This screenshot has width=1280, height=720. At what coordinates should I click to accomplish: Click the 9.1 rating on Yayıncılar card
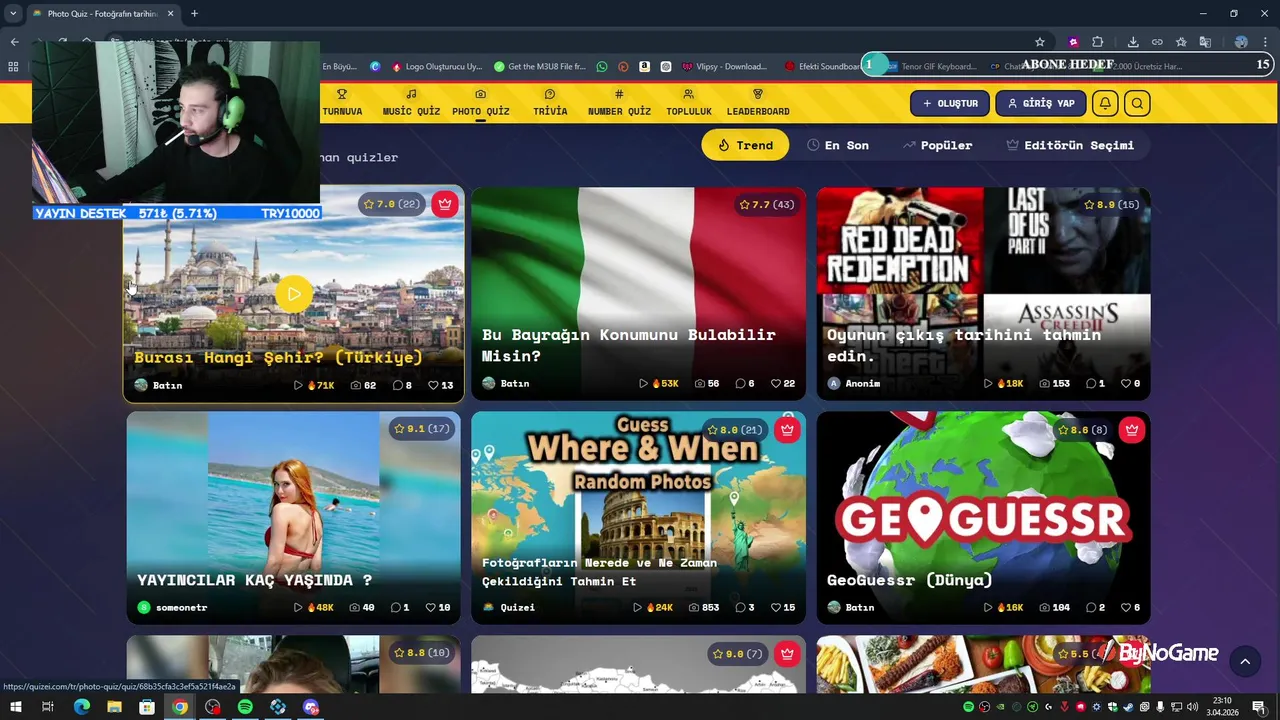pyautogui.click(x=422, y=428)
